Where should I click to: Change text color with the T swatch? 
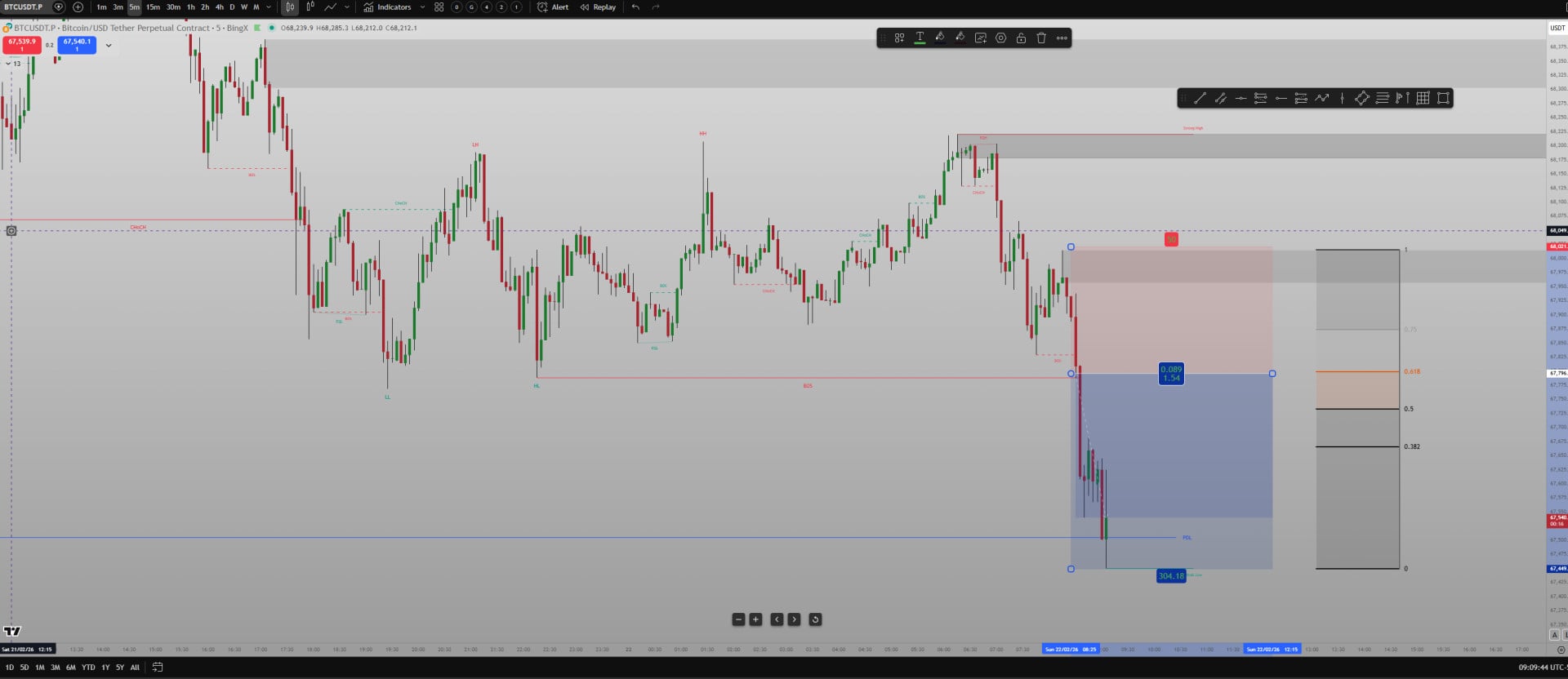[x=920, y=38]
